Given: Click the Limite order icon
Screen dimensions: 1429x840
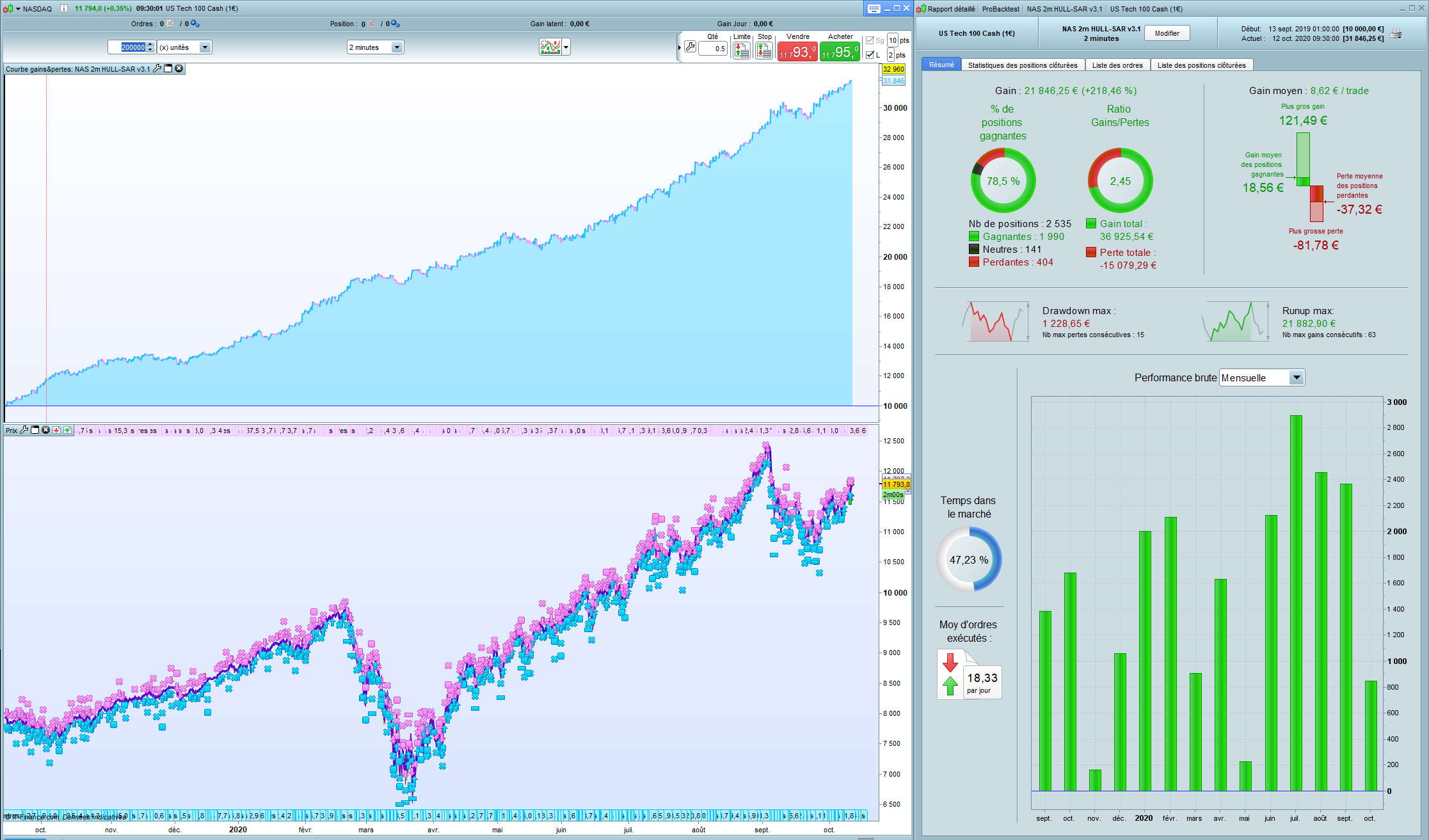Looking at the screenshot, I should (x=742, y=51).
